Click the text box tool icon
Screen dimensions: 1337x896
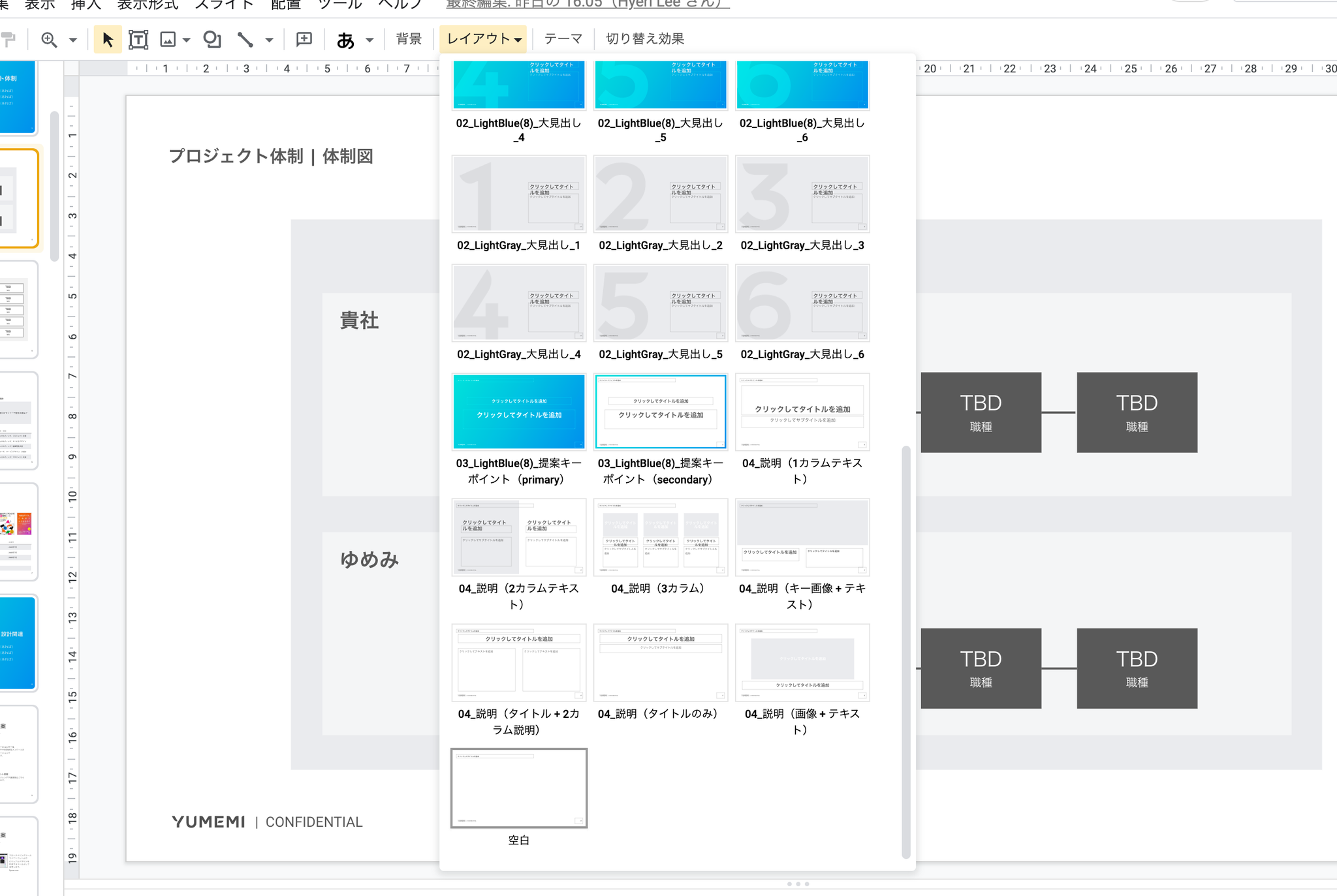pyautogui.click(x=138, y=39)
